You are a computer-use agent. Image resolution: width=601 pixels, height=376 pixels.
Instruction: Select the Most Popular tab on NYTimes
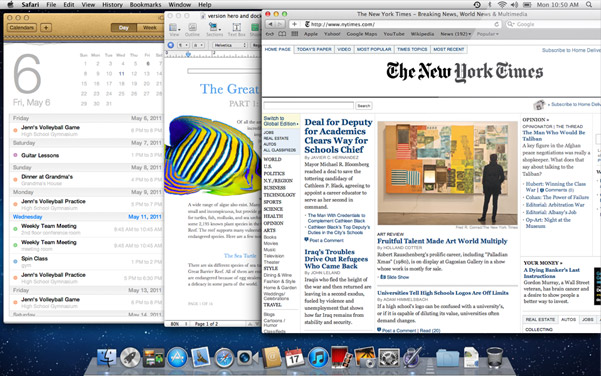click(374, 49)
